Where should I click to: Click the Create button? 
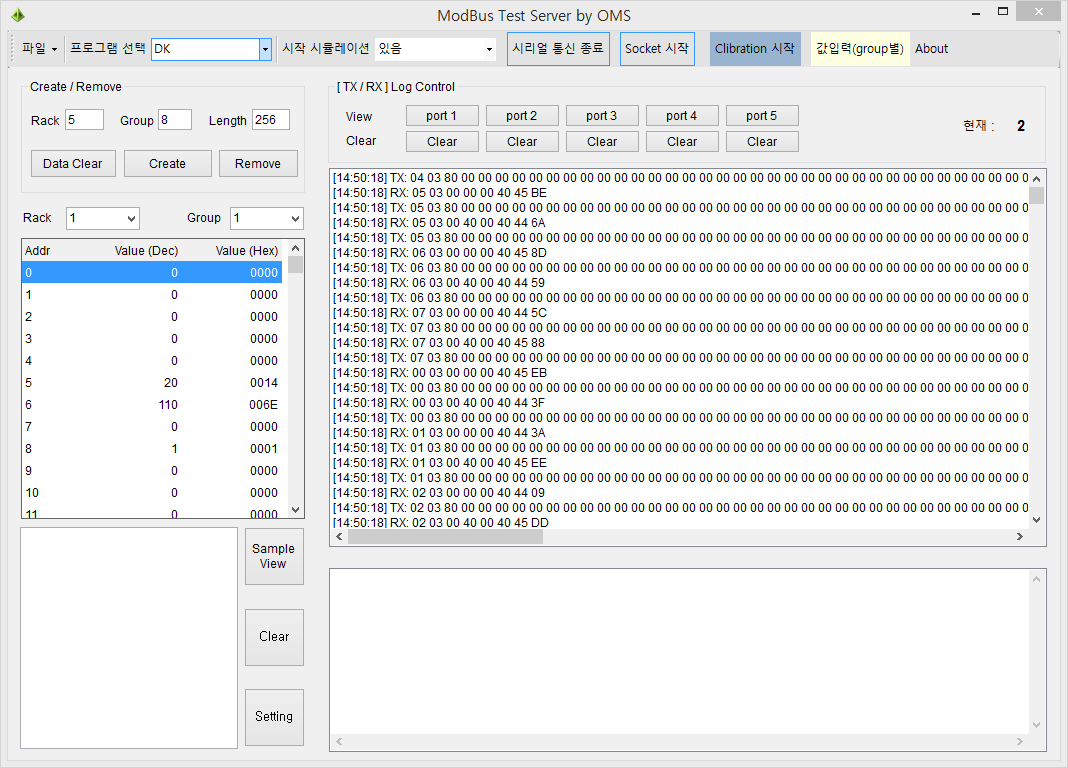pyautogui.click(x=168, y=163)
